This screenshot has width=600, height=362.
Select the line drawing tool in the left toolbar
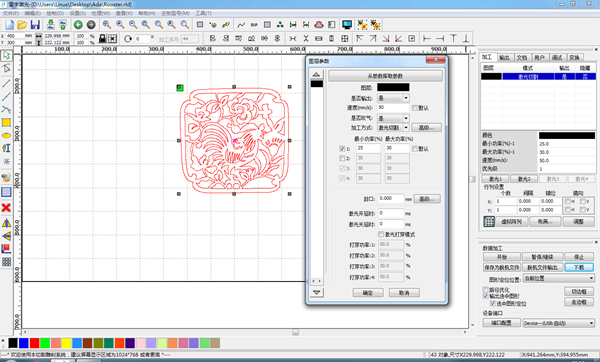[x=7, y=83]
